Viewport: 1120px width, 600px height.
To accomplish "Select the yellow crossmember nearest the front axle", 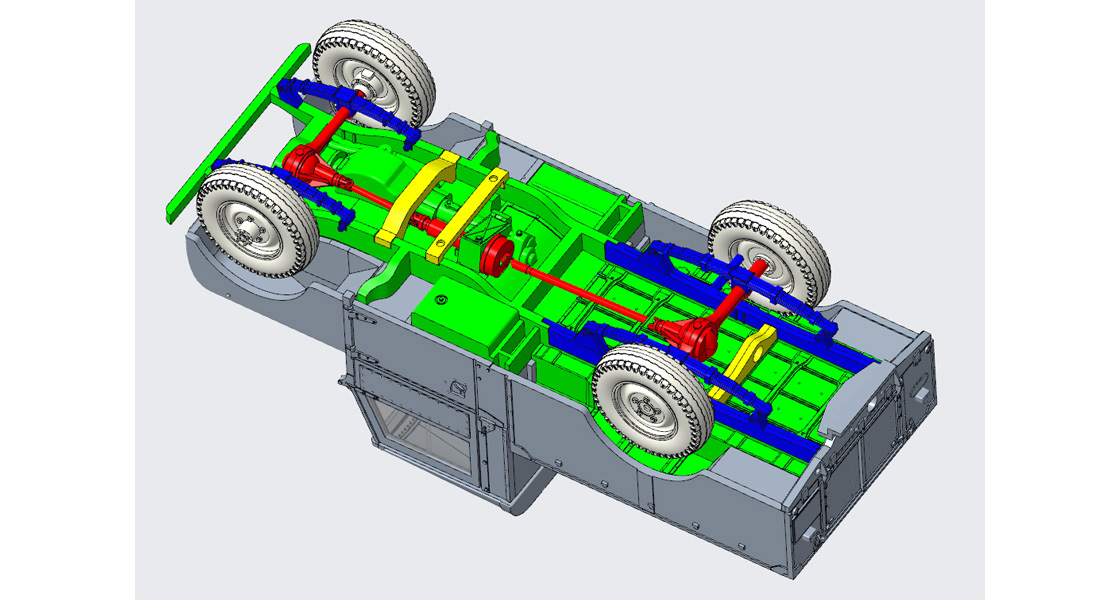I will (417, 200).
